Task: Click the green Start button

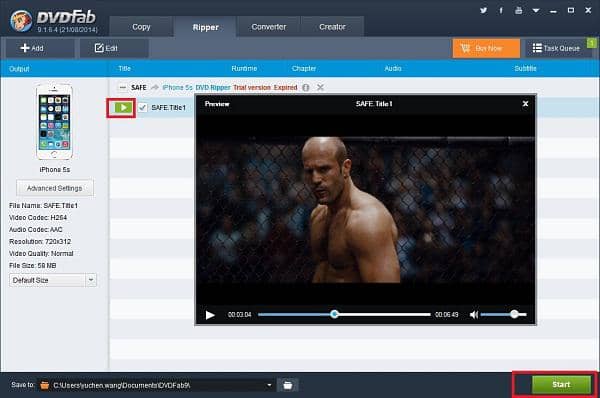Action: (x=561, y=385)
